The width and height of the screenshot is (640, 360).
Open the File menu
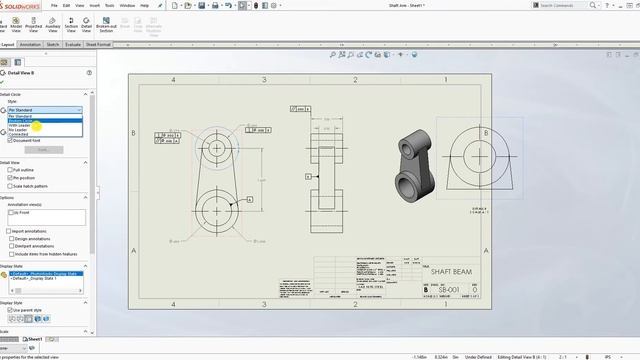pyautogui.click(x=54, y=6)
